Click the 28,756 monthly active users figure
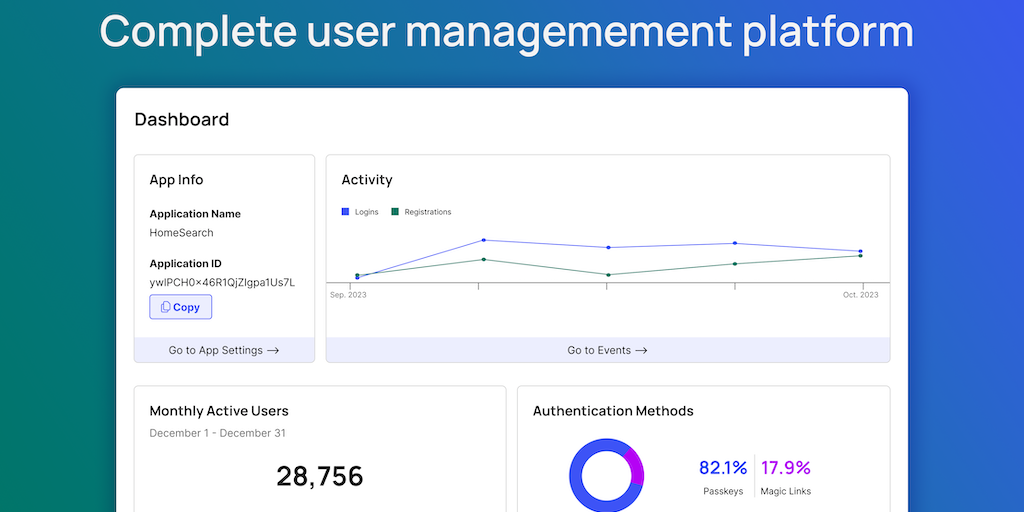Screen dimensions: 1024x512 [320, 476]
